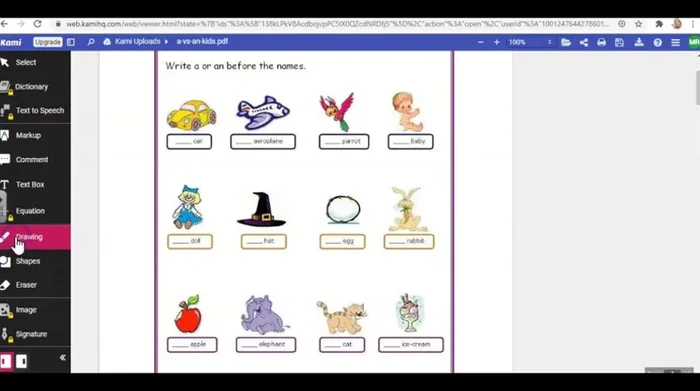
Task: Select the second page layout button in the sidebar footer
Action: 21,361
